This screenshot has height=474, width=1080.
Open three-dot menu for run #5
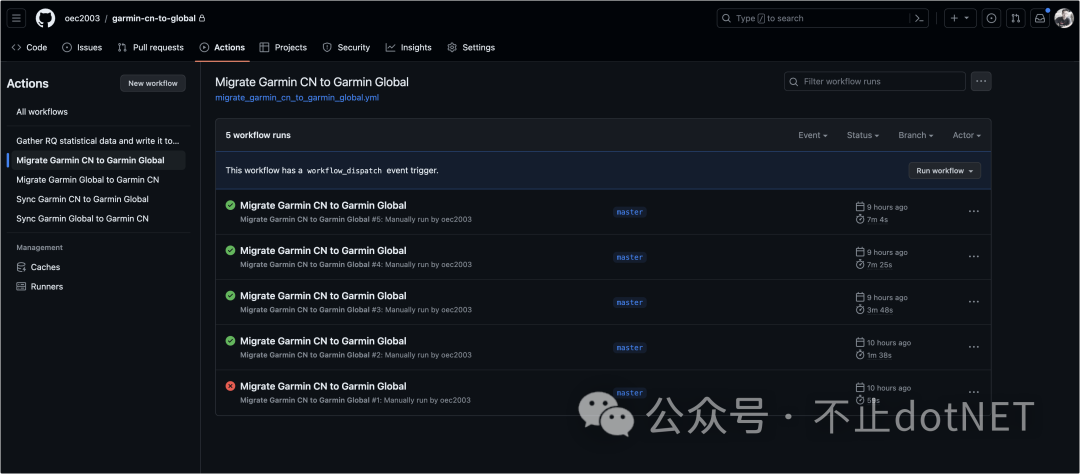click(973, 212)
